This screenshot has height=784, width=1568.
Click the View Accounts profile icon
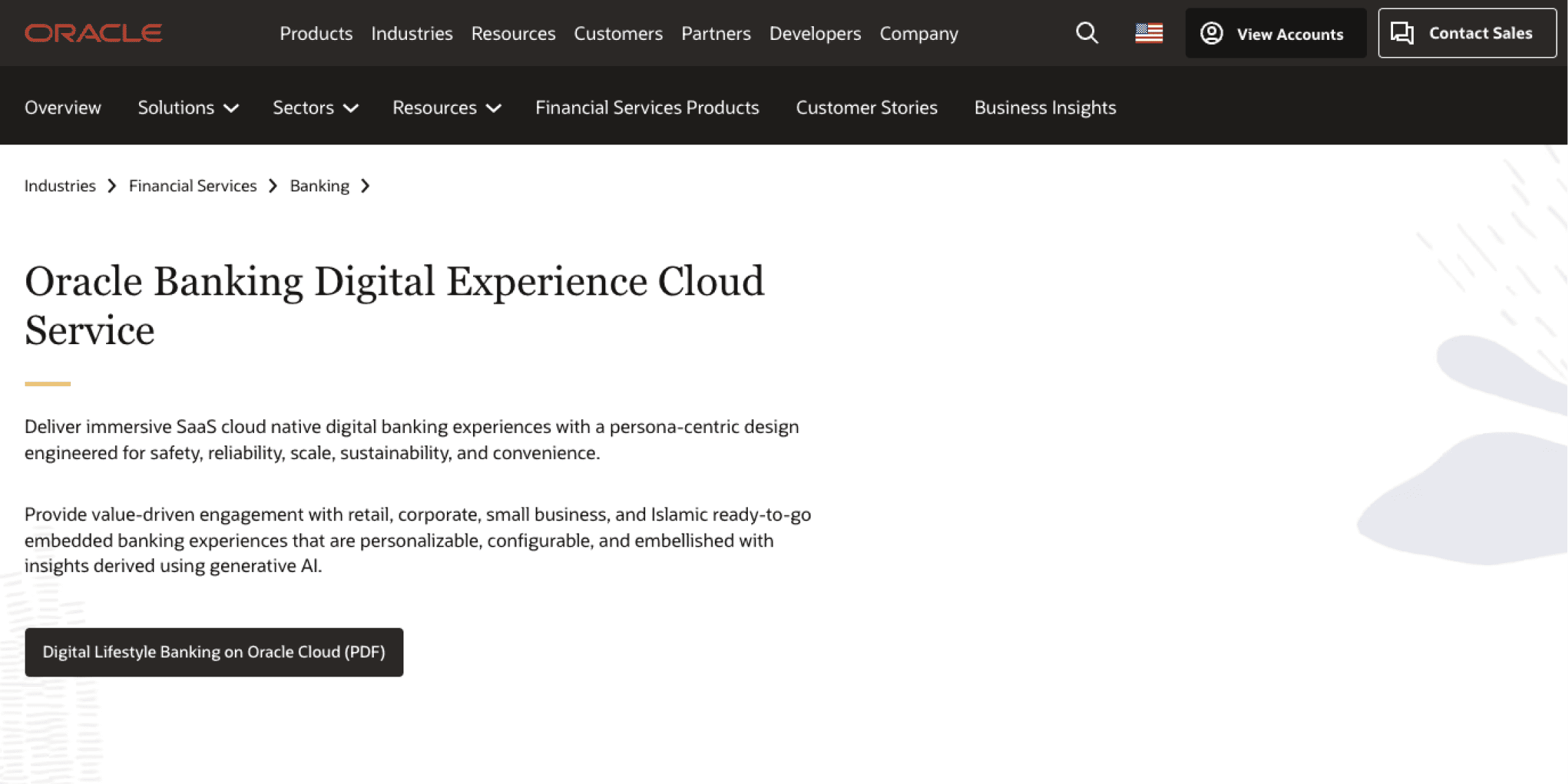(x=1212, y=33)
